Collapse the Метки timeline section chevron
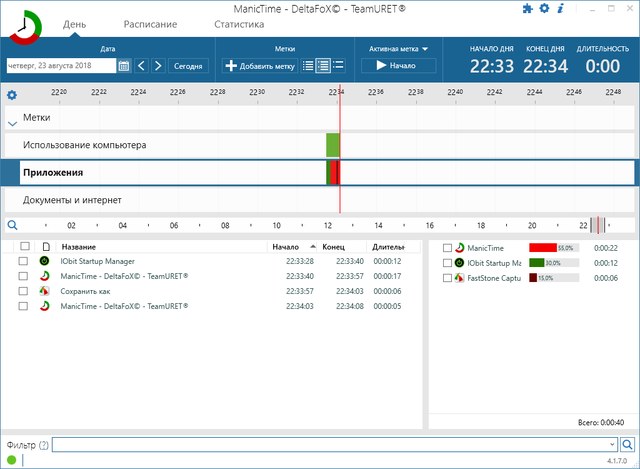 (12, 123)
